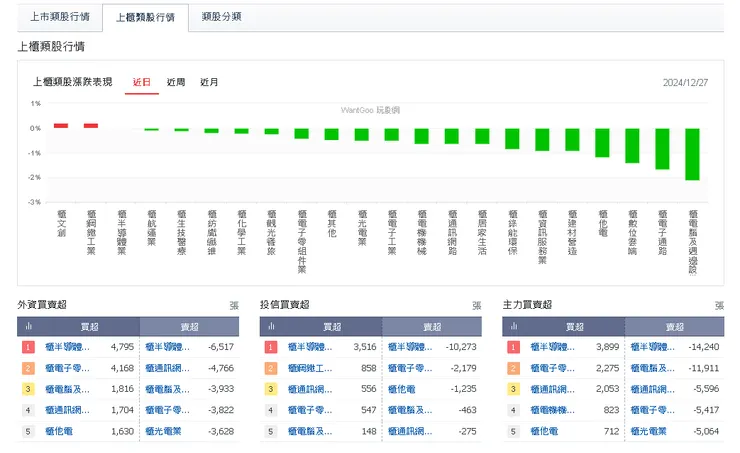Open 櫃電腦及 link with -11,911 main-force sell

(653, 368)
